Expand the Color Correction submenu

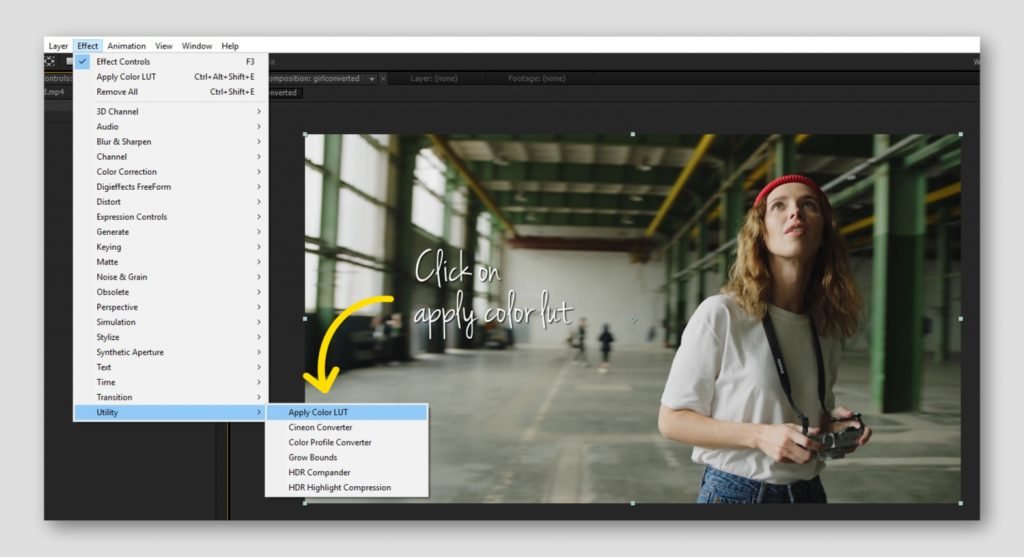126,172
